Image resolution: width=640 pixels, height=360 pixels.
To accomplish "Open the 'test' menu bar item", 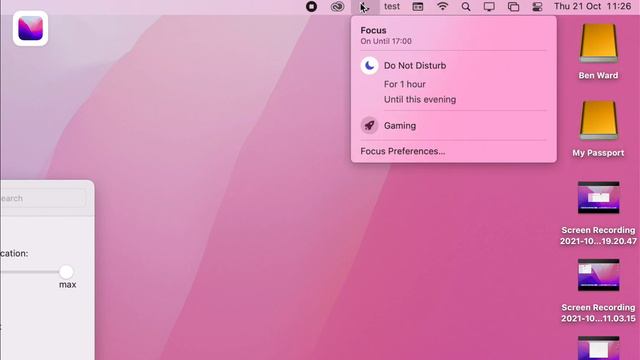I will tap(392, 7).
